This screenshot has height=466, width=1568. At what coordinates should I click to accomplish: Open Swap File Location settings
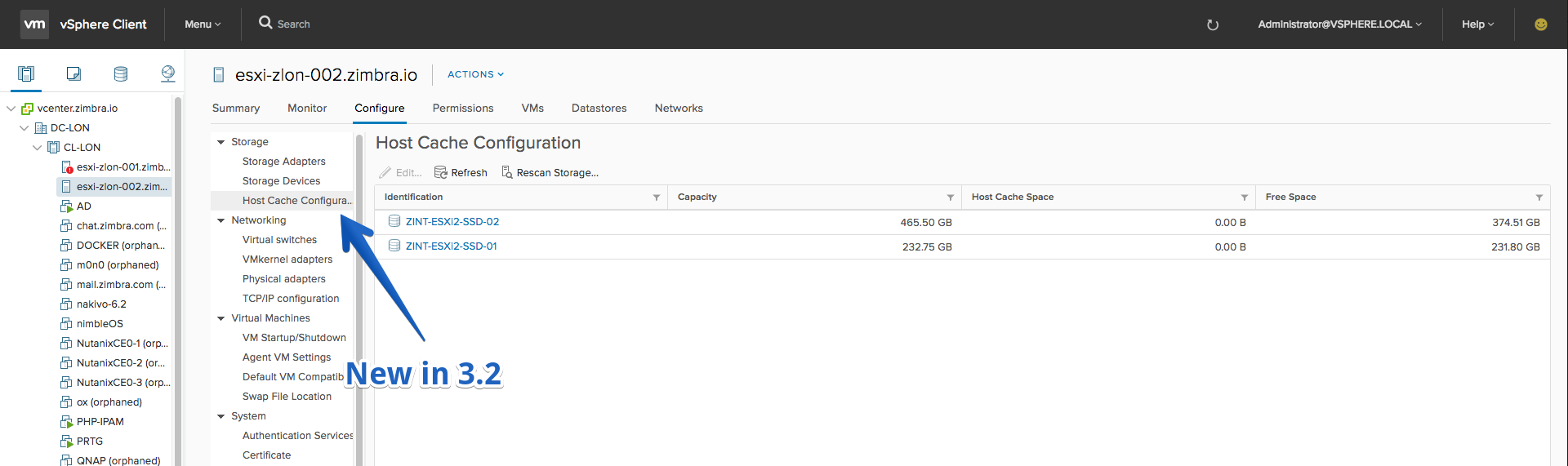[x=287, y=397]
